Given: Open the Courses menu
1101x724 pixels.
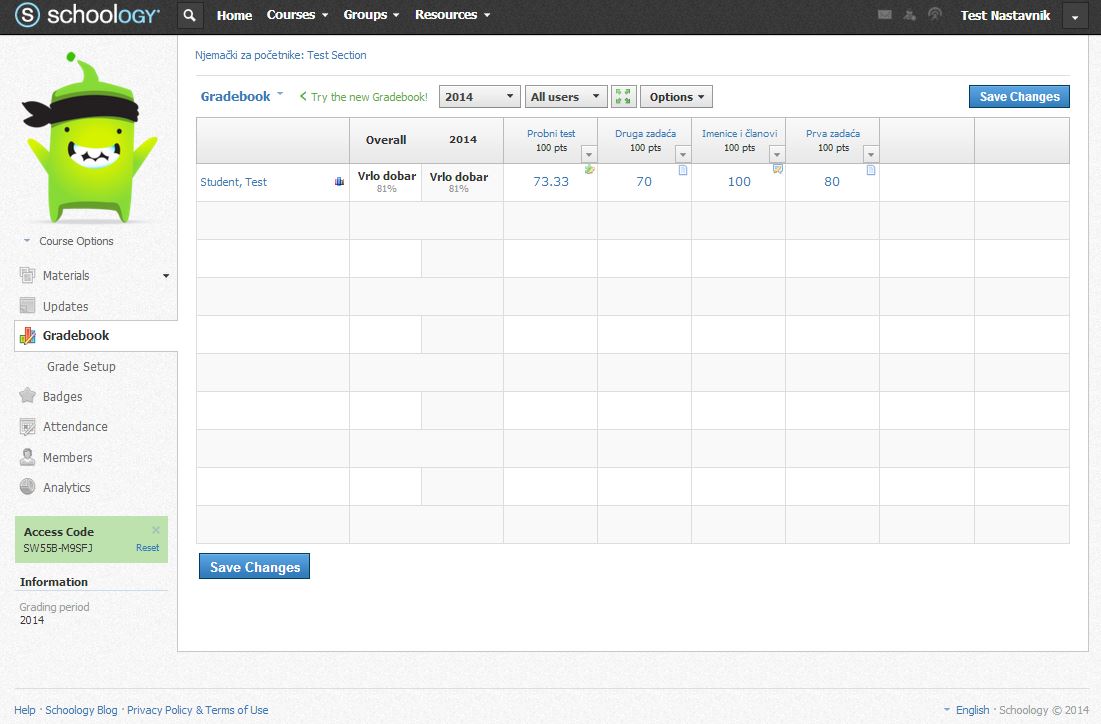Looking at the screenshot, I should (x=297, y=15).
